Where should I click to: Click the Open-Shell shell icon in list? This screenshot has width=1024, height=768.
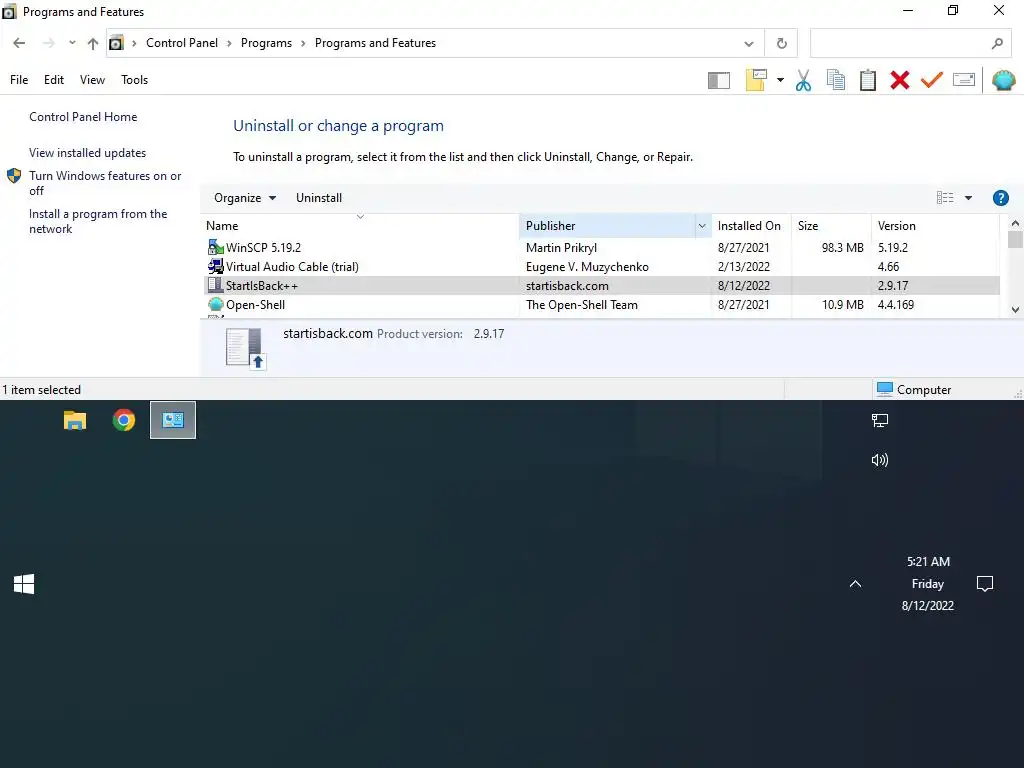coord(215,304)
